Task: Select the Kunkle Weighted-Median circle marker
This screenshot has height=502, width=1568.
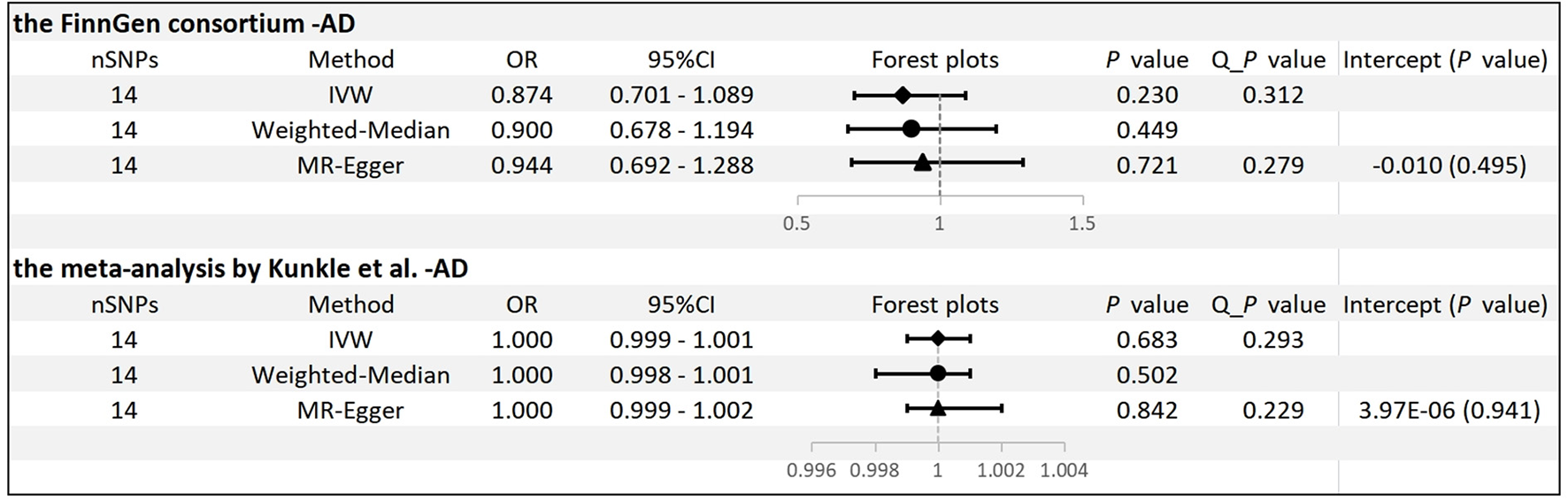Action: 938,374
